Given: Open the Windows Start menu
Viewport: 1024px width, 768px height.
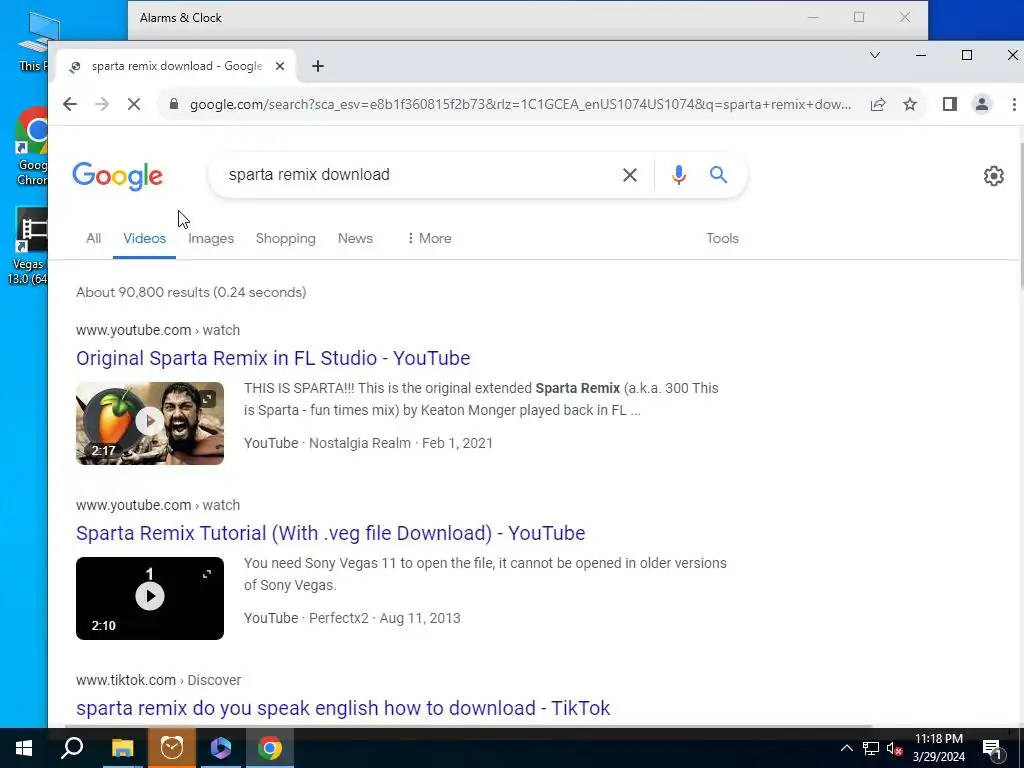Looking at the screenshot, I should click(x=24, y=748).
